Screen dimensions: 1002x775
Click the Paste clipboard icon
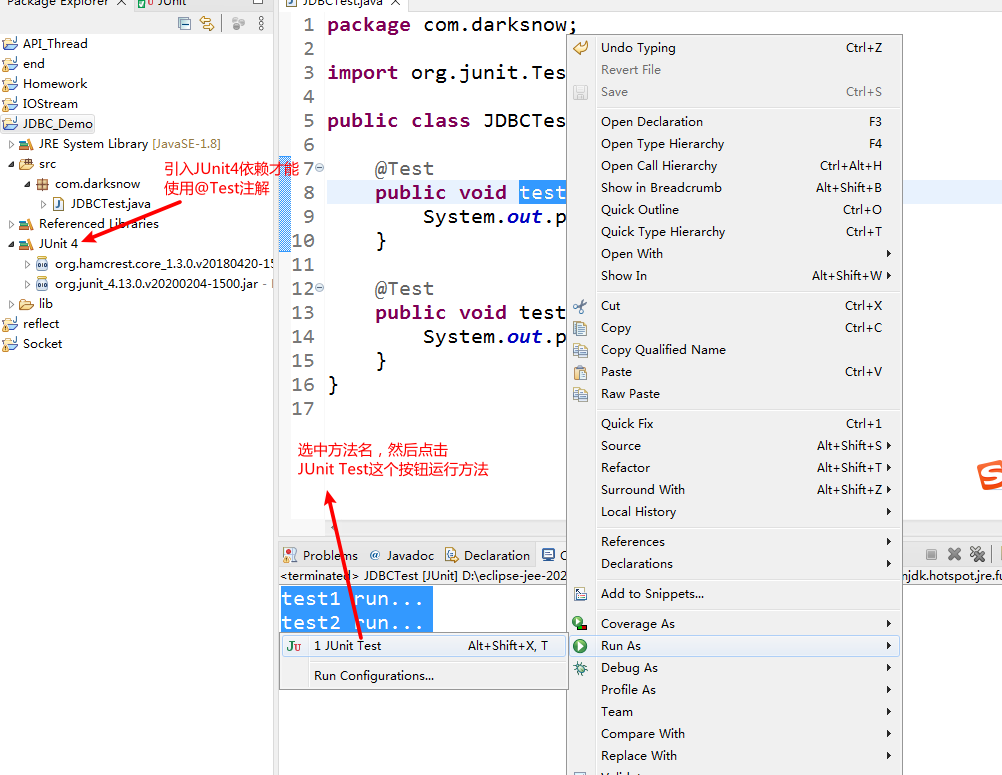[x=580, y=372]
